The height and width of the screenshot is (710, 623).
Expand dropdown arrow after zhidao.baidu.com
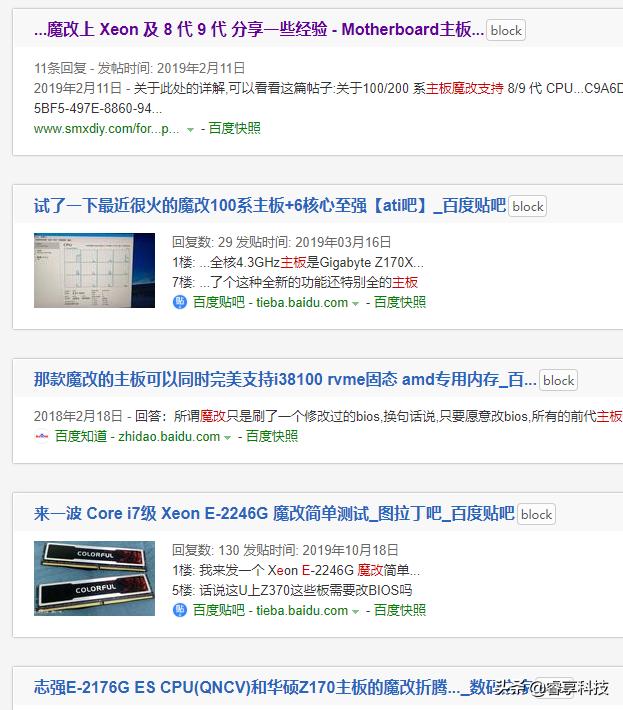(x=227, y=438)
